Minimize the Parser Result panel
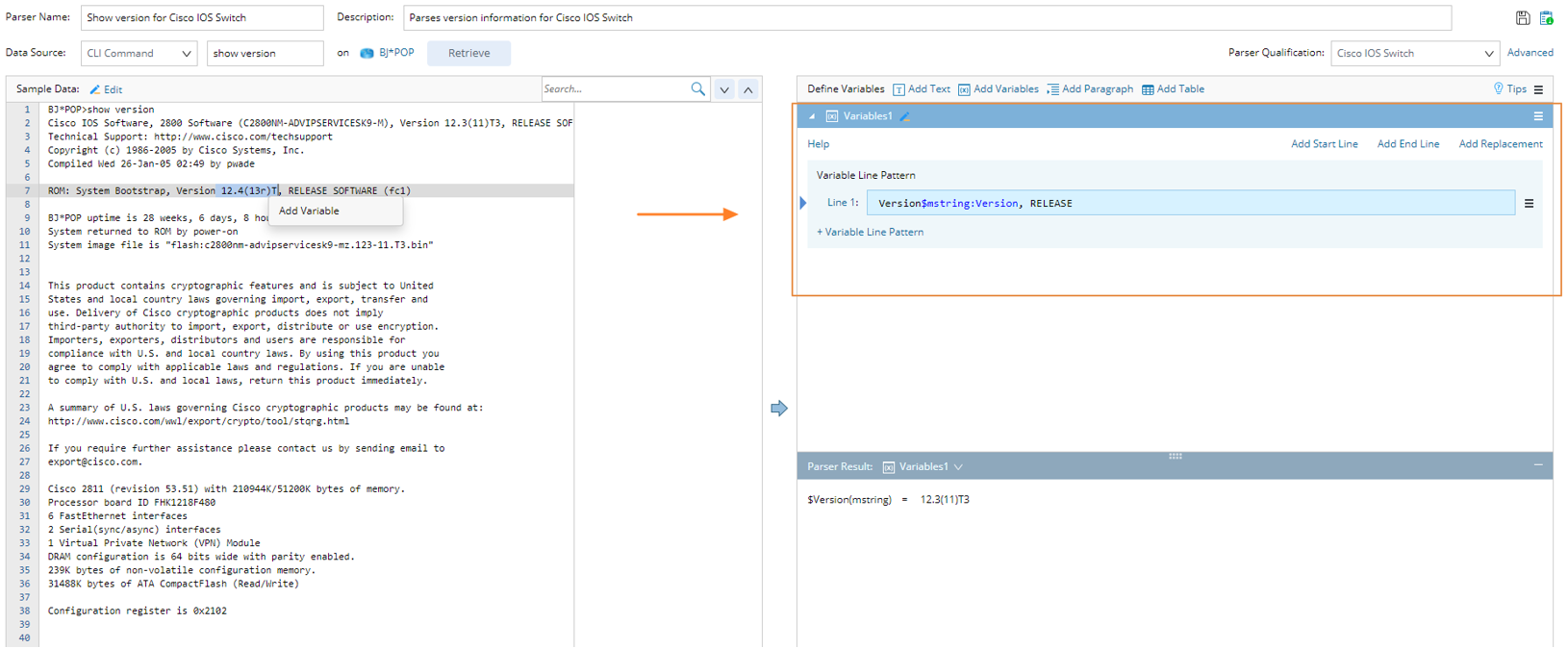 (1538, 465)
